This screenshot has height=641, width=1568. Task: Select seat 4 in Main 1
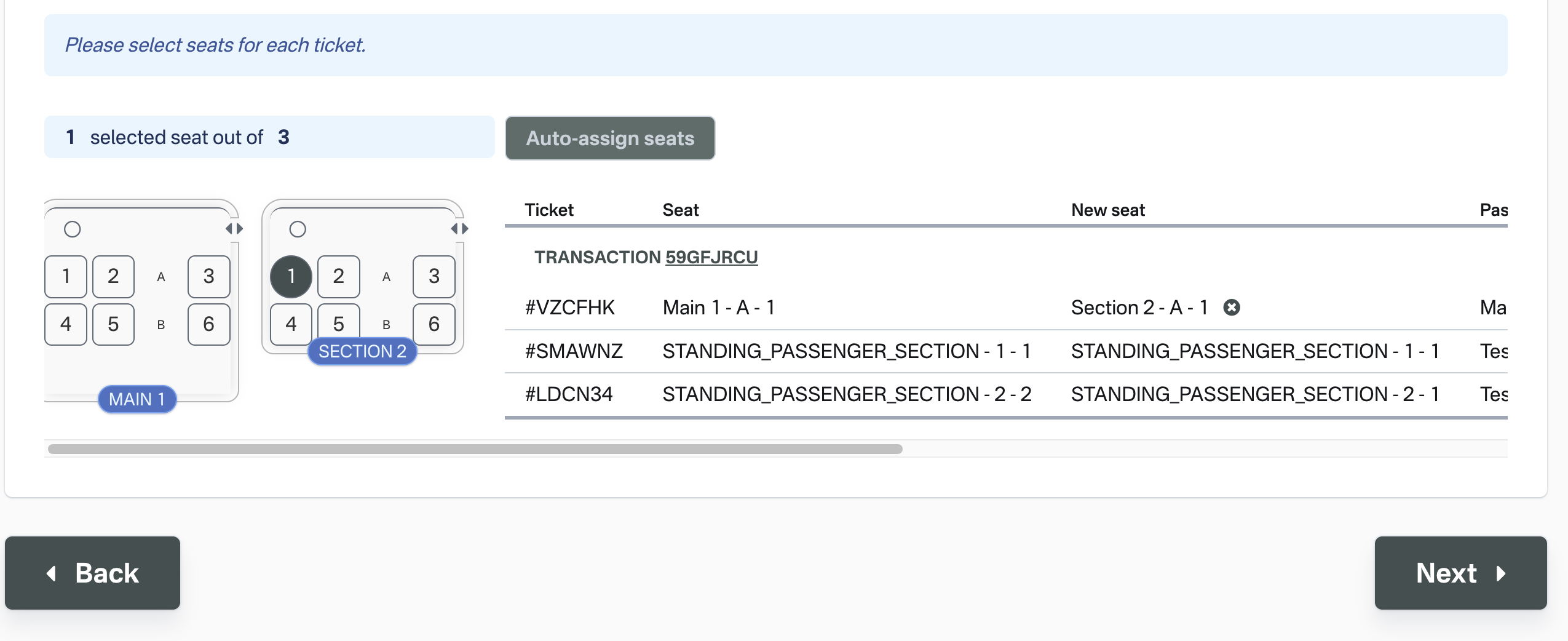pos(66,324)
